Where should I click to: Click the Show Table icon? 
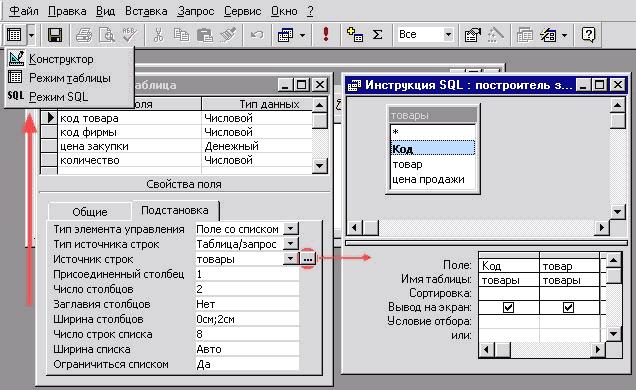tap(355, 35)
